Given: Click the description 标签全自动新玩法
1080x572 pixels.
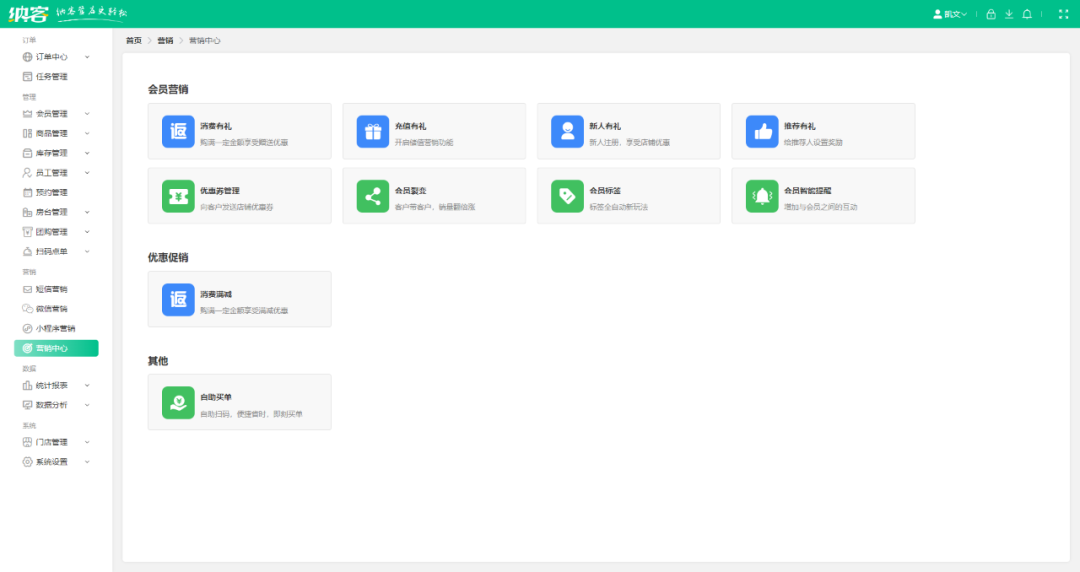Looking at the screenshot, I should (x=619, y=207).
